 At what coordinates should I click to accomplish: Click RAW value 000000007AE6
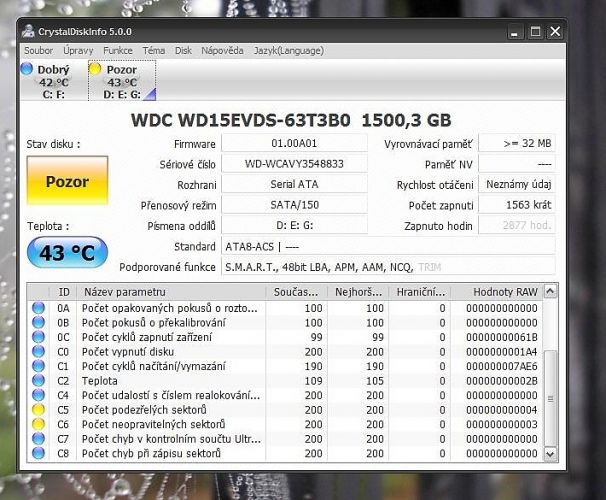click(502, 366)
